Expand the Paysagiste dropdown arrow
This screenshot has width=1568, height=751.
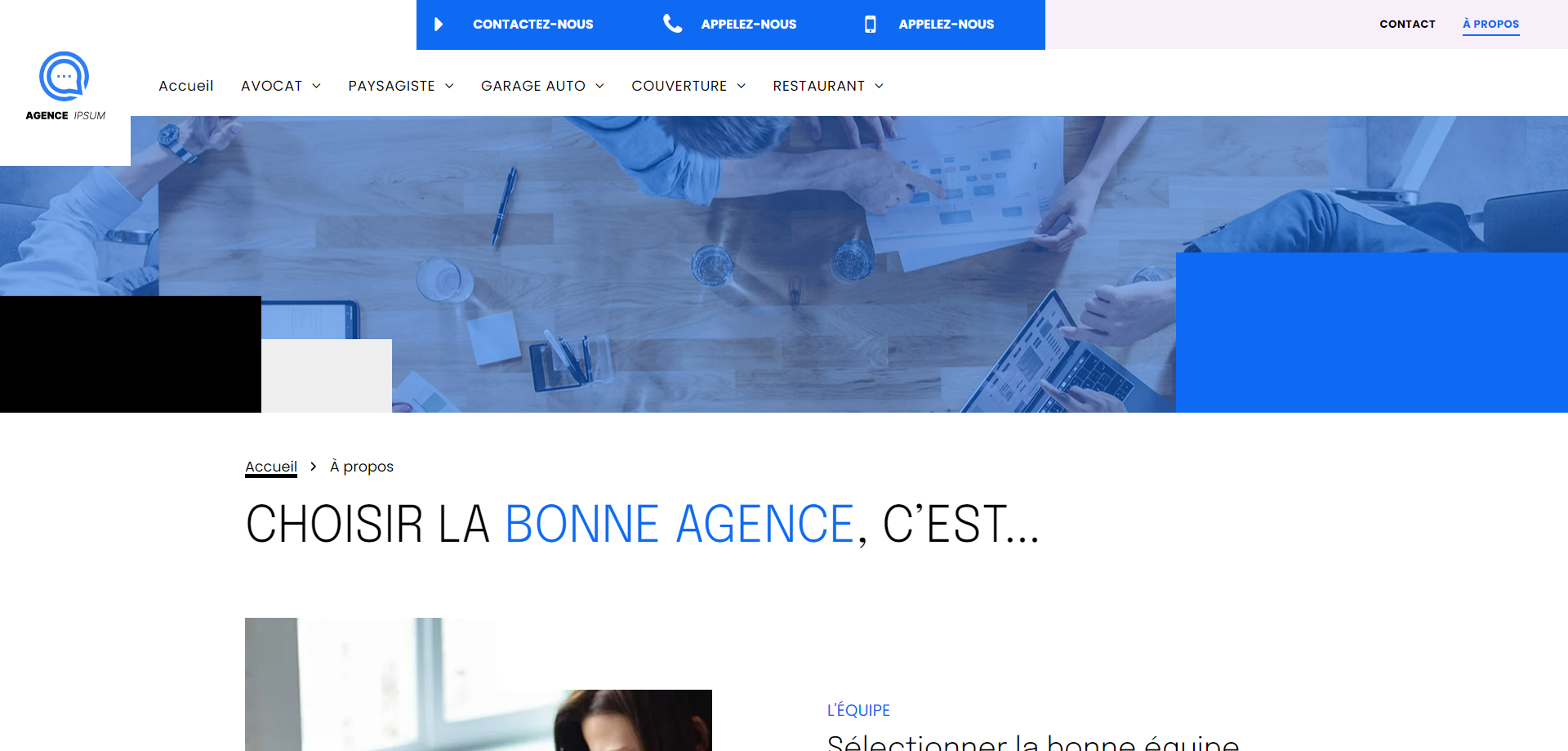click(449, 86)
